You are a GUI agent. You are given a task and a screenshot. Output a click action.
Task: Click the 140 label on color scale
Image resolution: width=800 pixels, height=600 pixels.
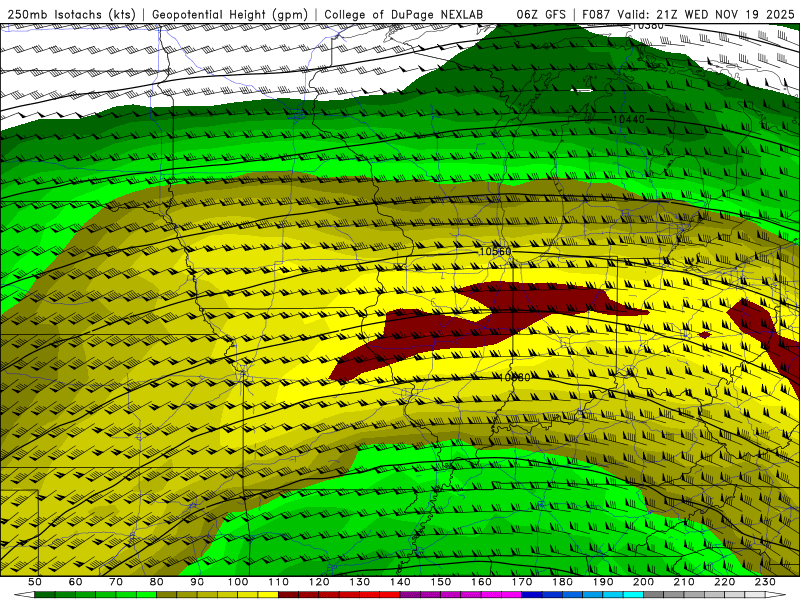[x=400, y=582]
